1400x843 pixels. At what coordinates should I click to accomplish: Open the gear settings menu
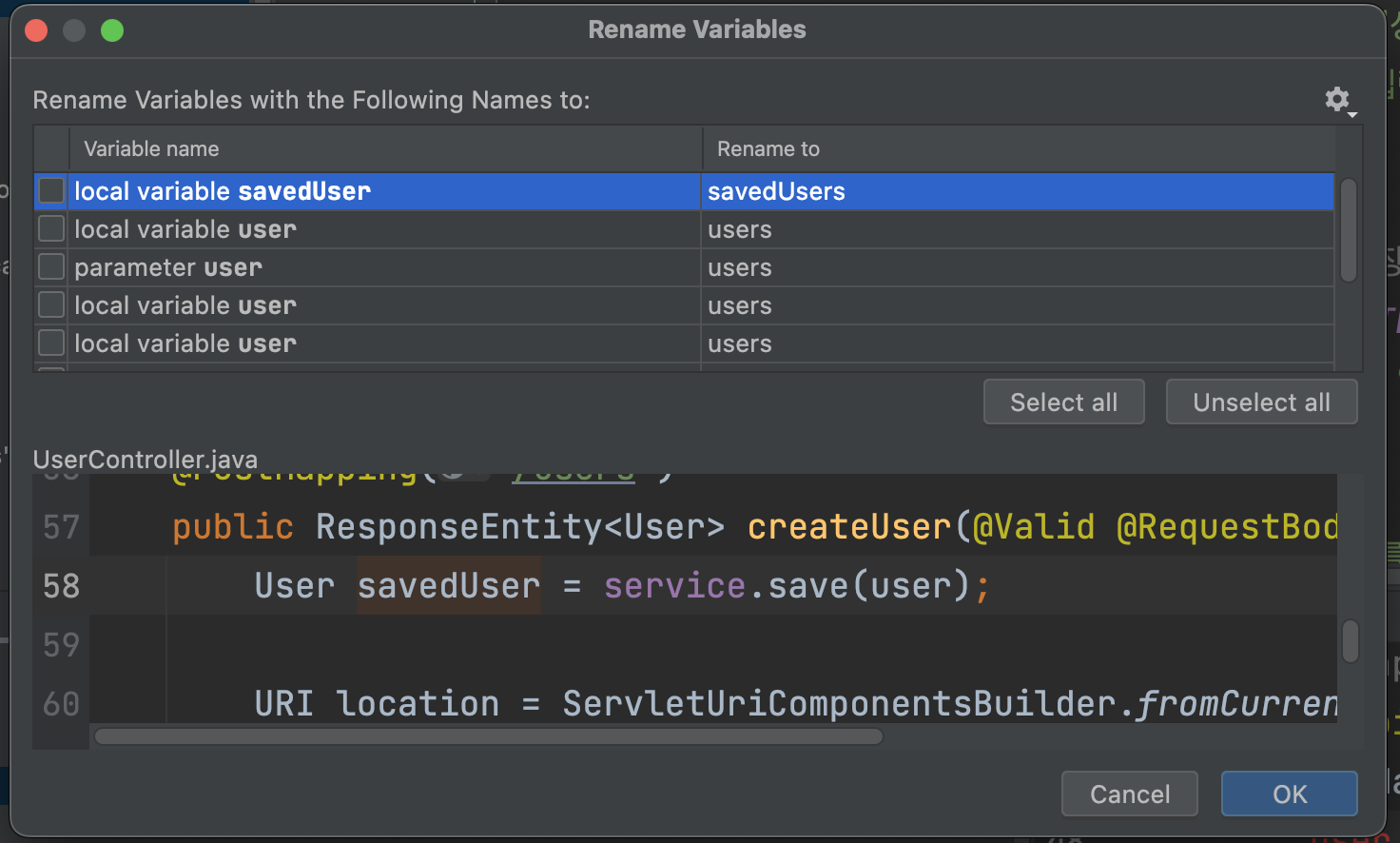pyautogui.click(x=1338, y=100)
